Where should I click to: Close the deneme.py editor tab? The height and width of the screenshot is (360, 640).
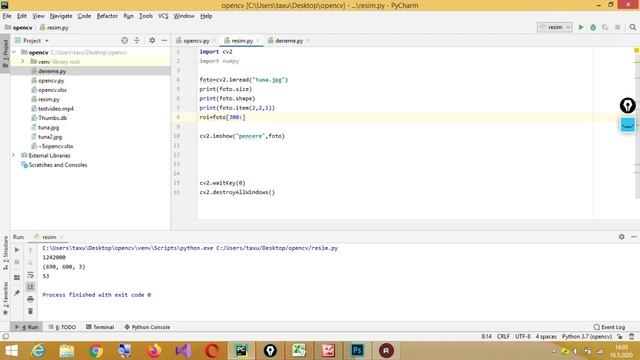pos(308,41)
